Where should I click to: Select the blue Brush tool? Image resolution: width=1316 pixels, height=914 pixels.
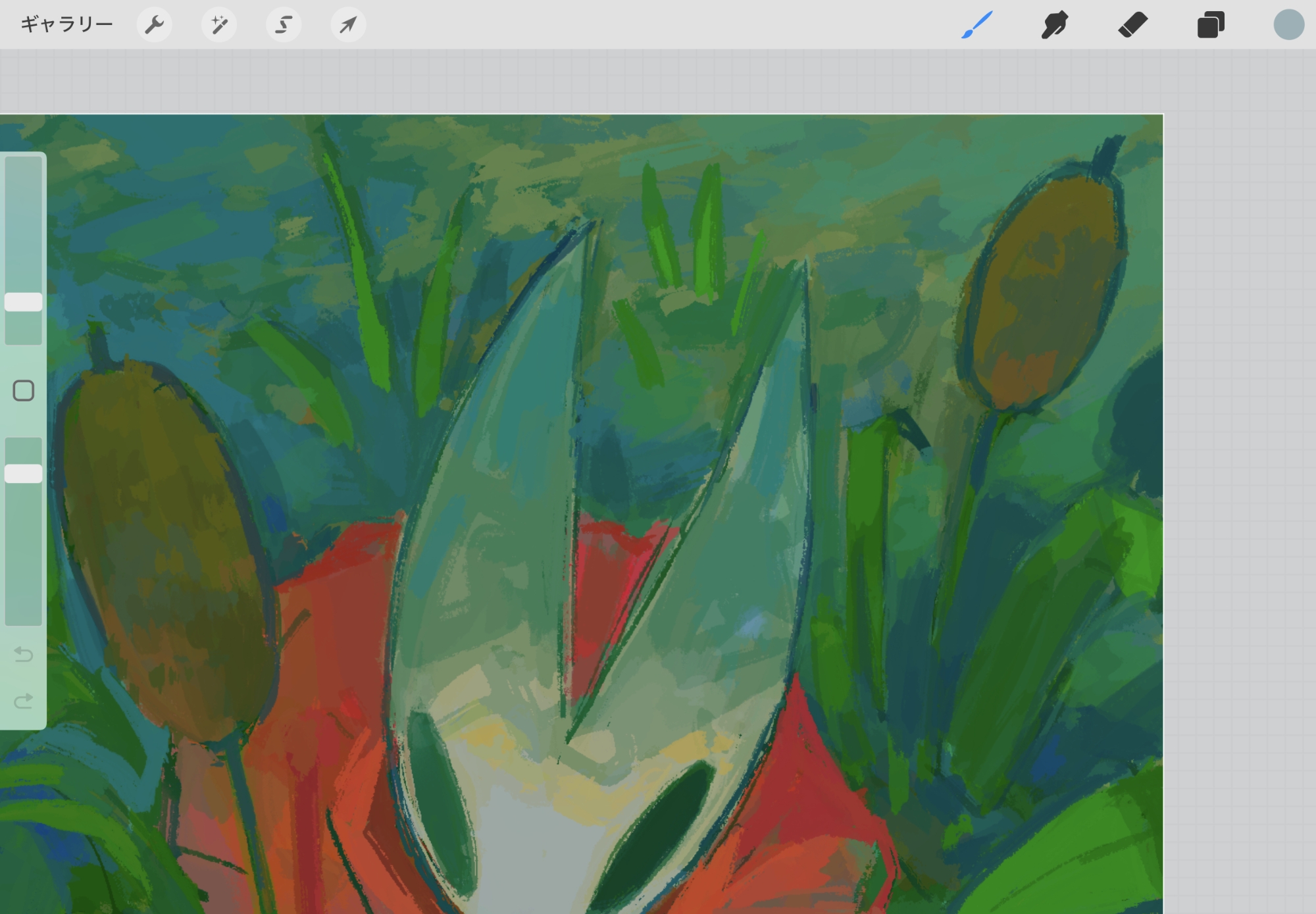click(976, 25)
